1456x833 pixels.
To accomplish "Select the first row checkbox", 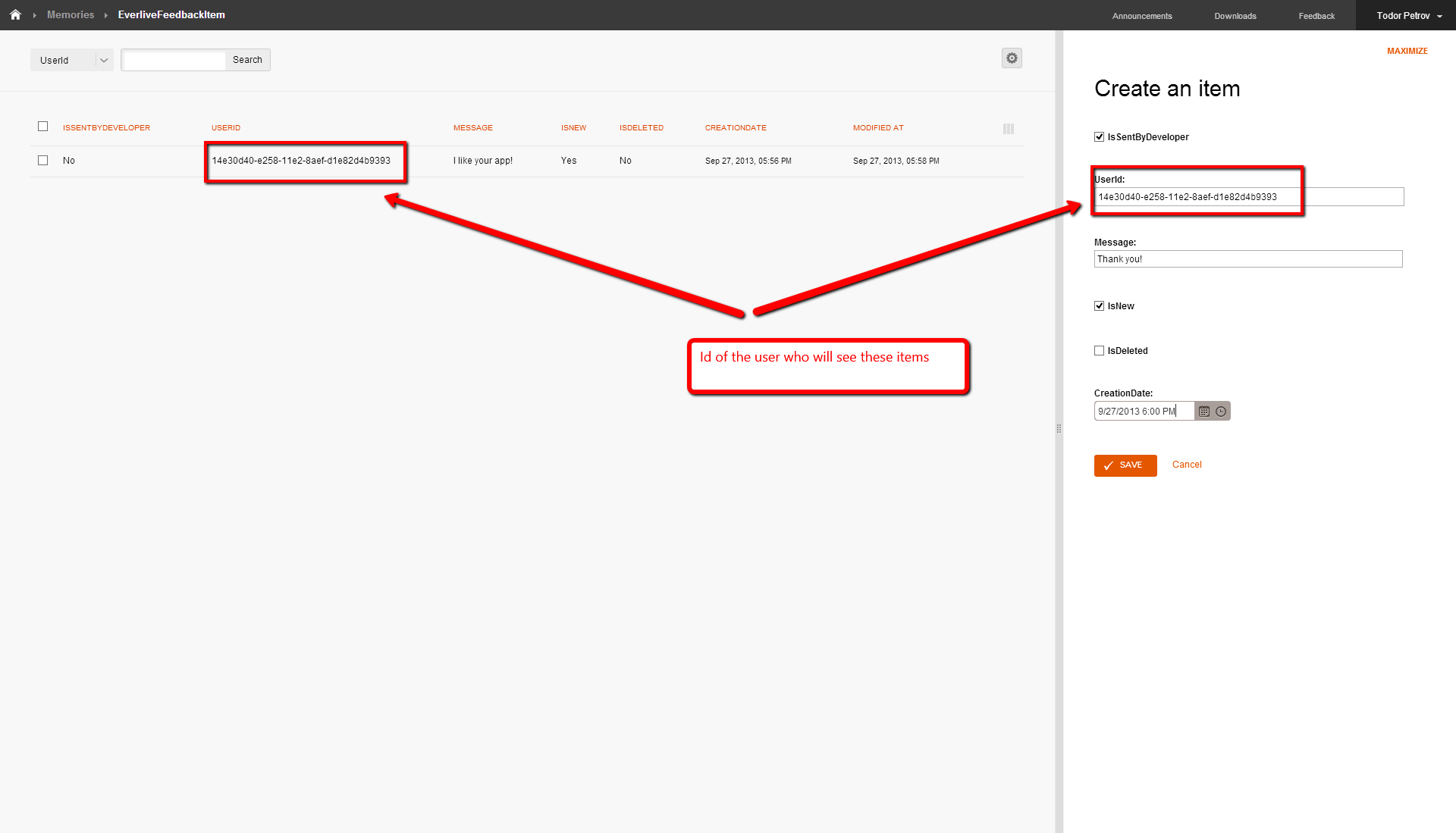I will coord(43,161).
